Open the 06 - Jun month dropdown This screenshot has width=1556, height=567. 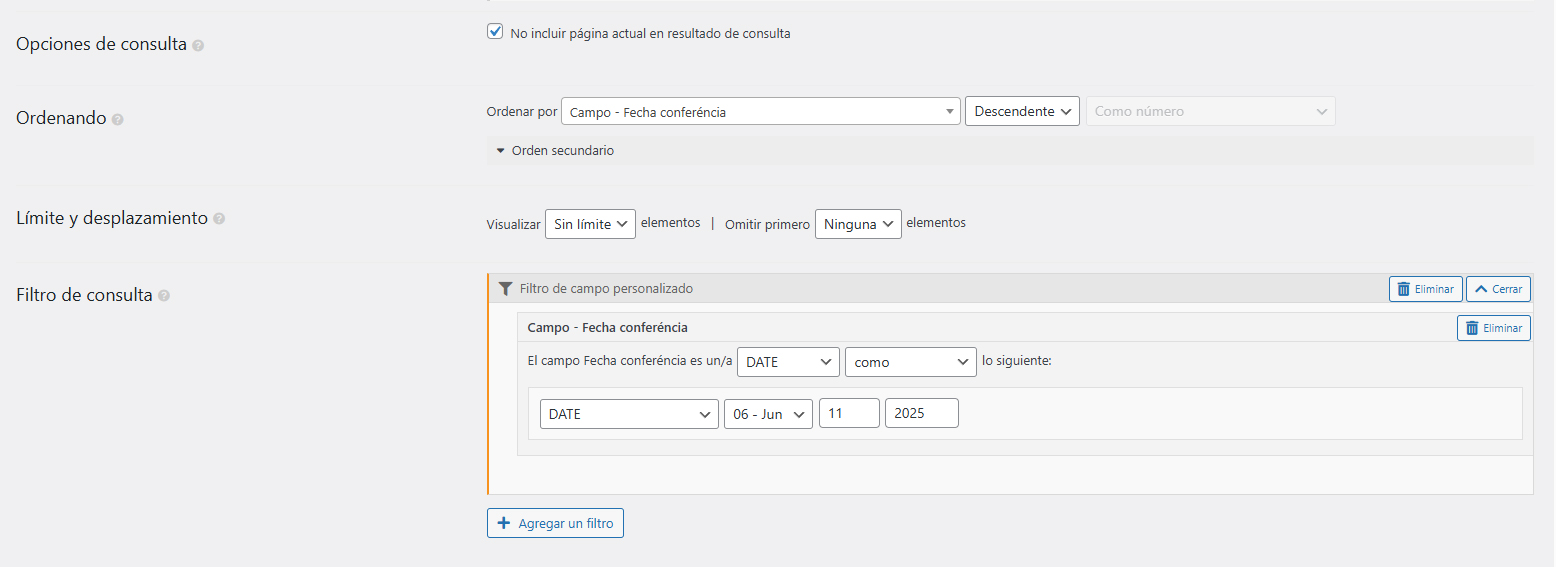[768, 414]
